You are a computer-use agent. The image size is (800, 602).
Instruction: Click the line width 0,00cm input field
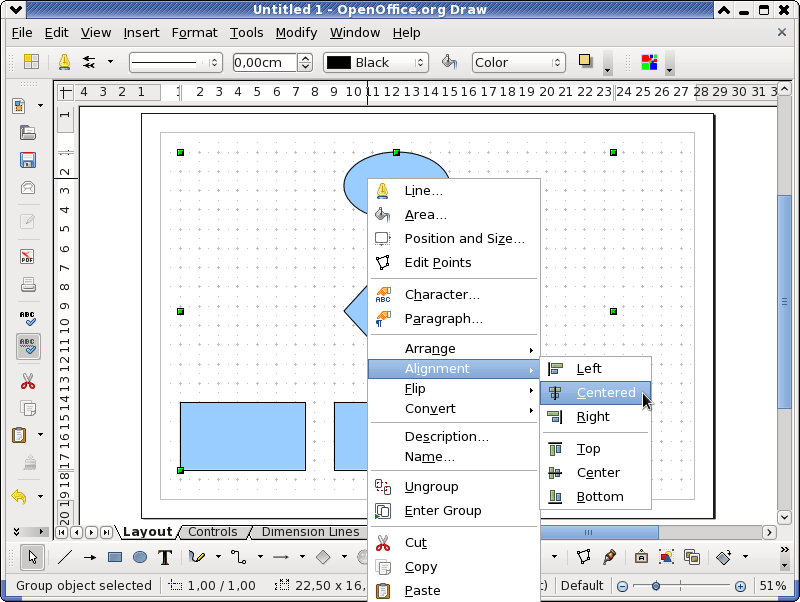click(x=265, y=62)
